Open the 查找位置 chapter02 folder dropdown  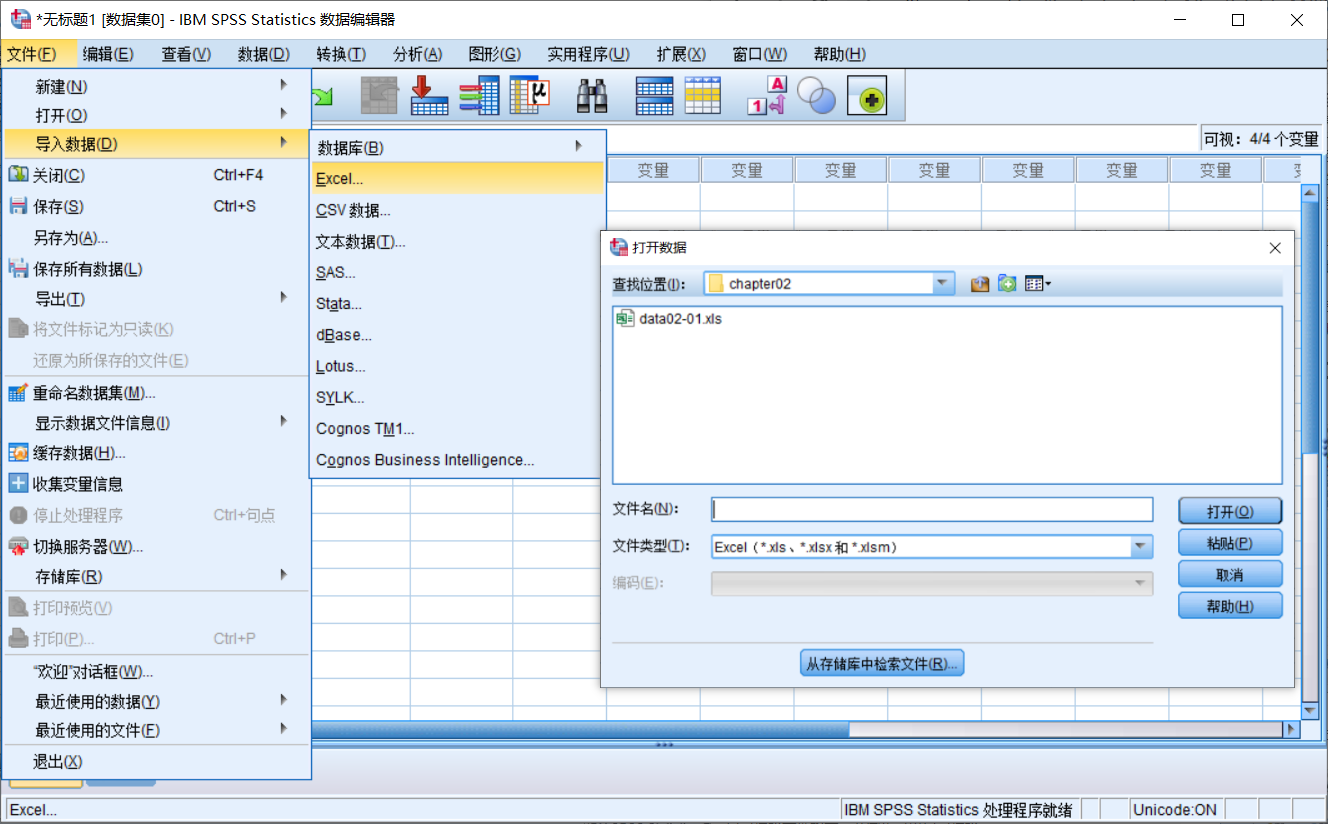943,284
